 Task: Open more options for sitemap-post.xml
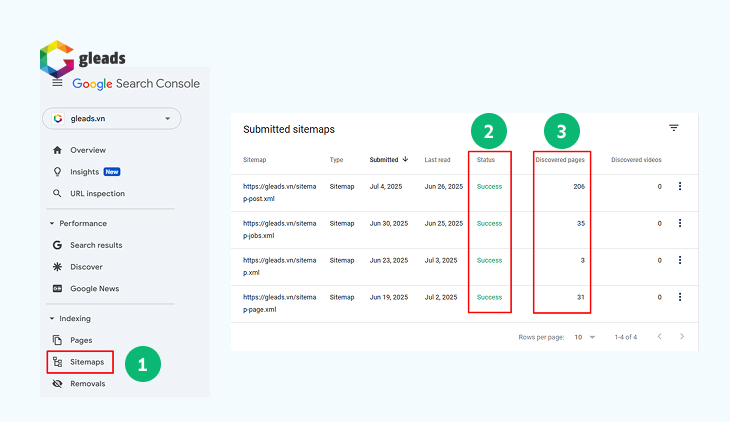tap(680, 186)
